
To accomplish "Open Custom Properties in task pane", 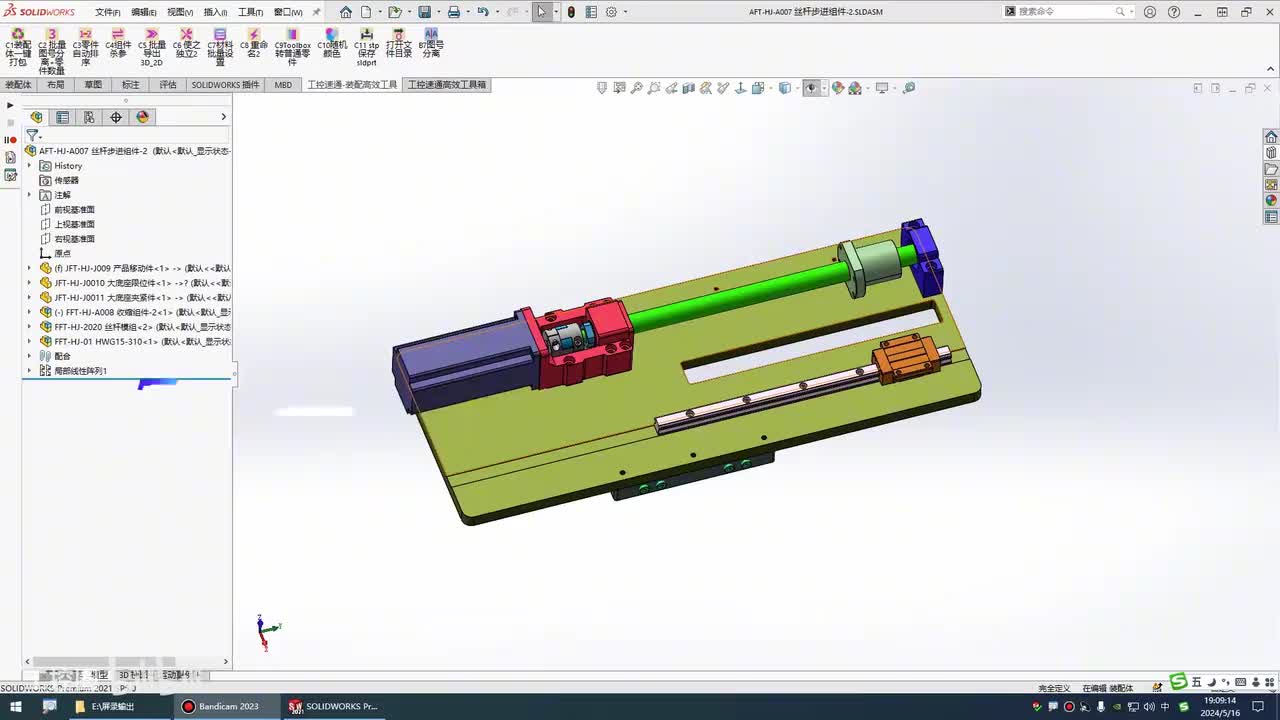I will [x=1271, y=217].
